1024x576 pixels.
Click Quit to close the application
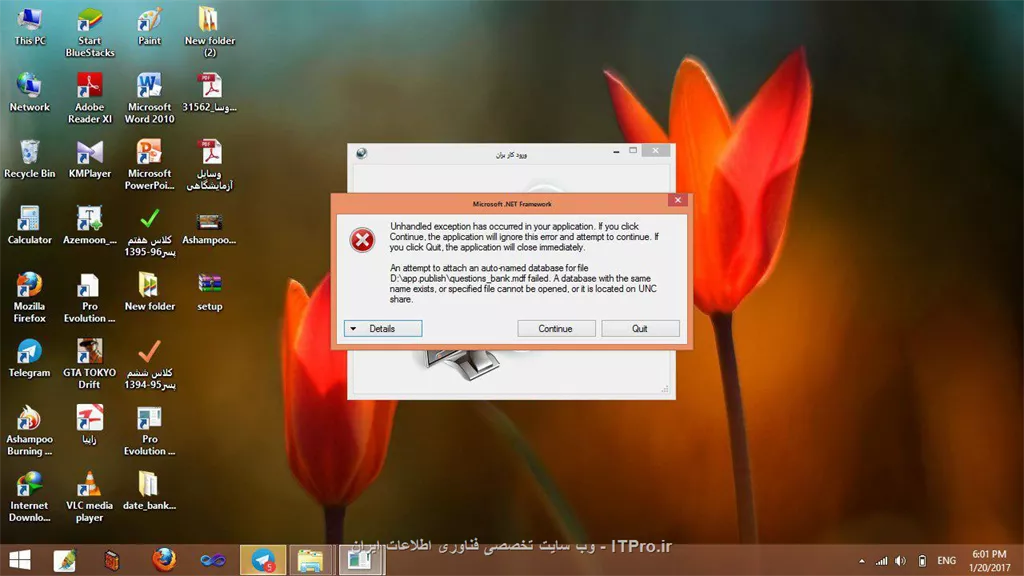point(640,328)
